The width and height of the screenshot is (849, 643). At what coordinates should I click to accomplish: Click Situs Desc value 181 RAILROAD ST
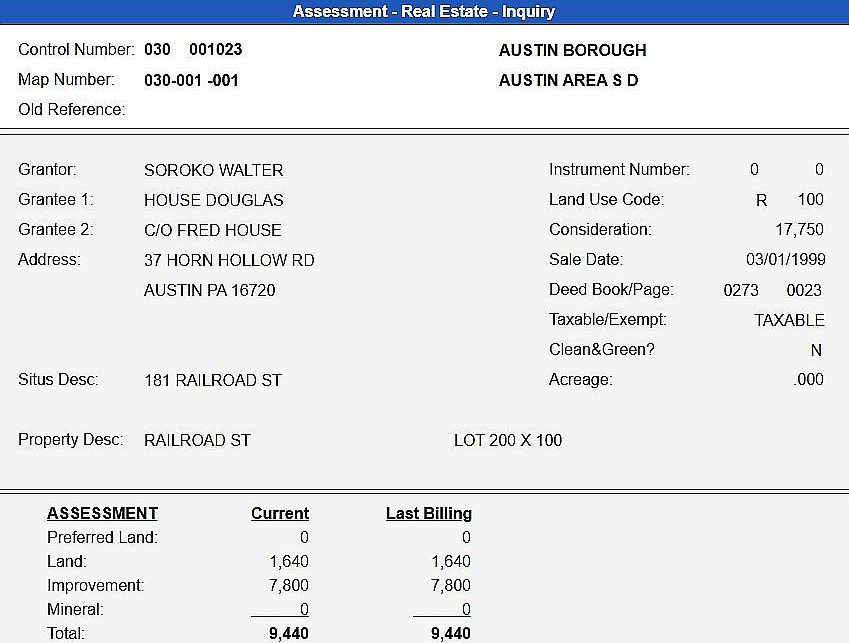[x=212, y=380]
